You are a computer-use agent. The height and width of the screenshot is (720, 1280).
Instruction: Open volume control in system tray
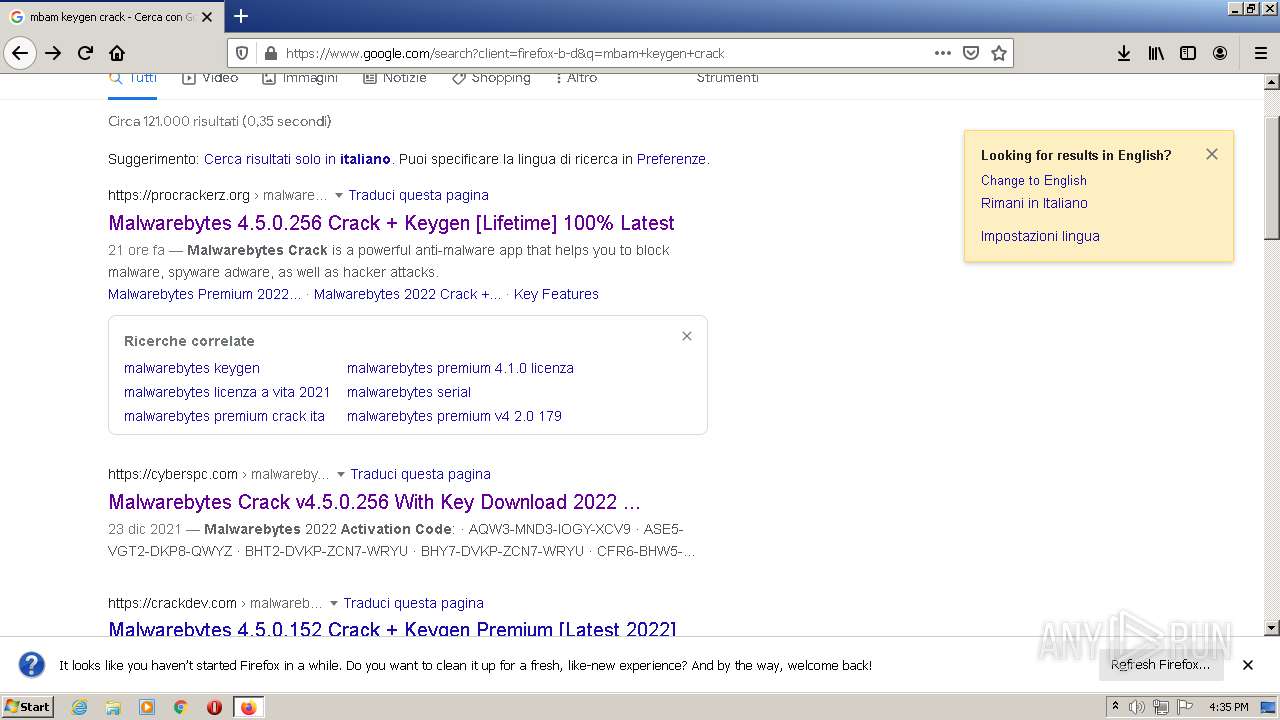tap(1137, 707)
